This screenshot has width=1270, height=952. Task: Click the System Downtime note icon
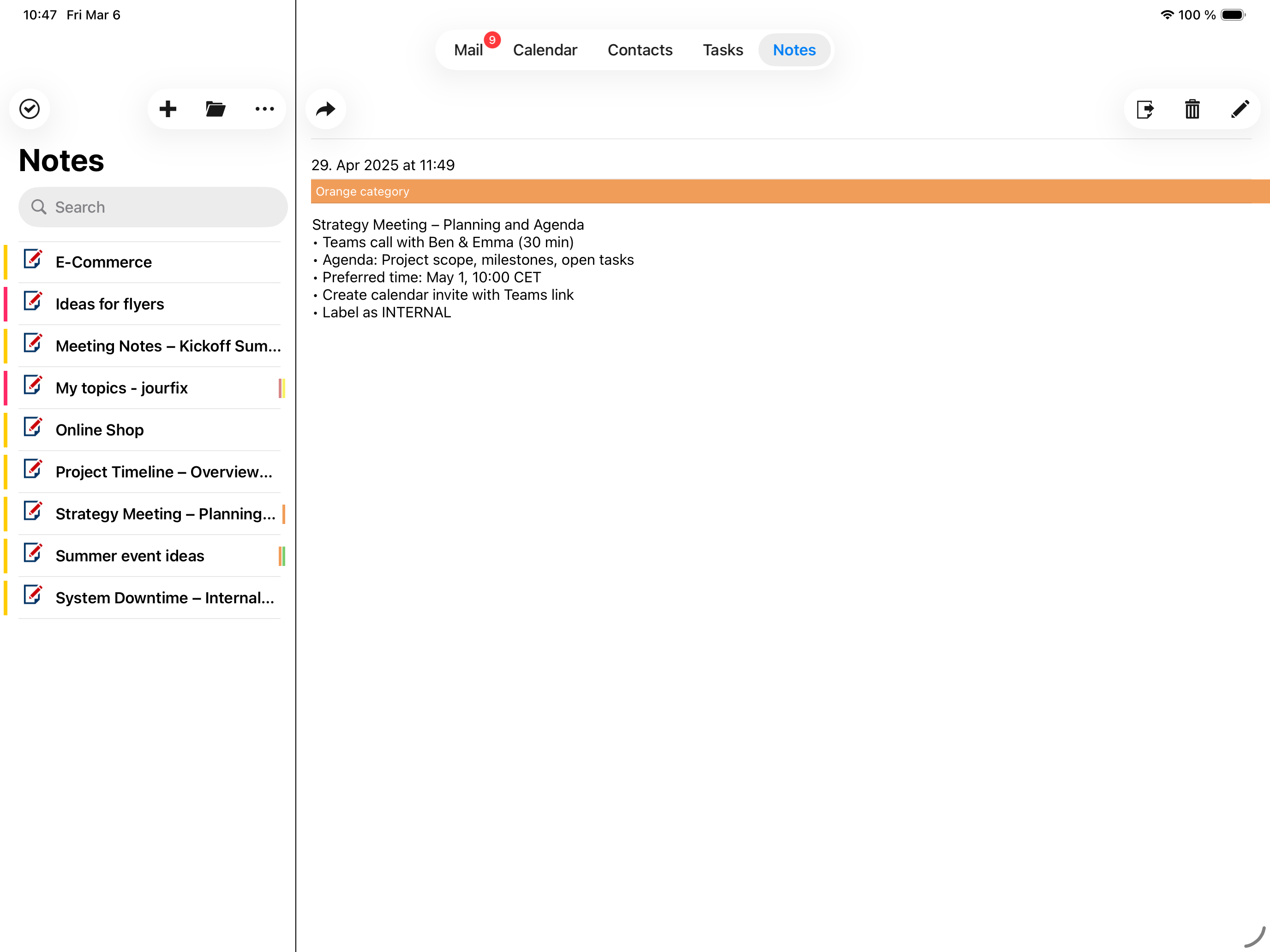(33, 595)
